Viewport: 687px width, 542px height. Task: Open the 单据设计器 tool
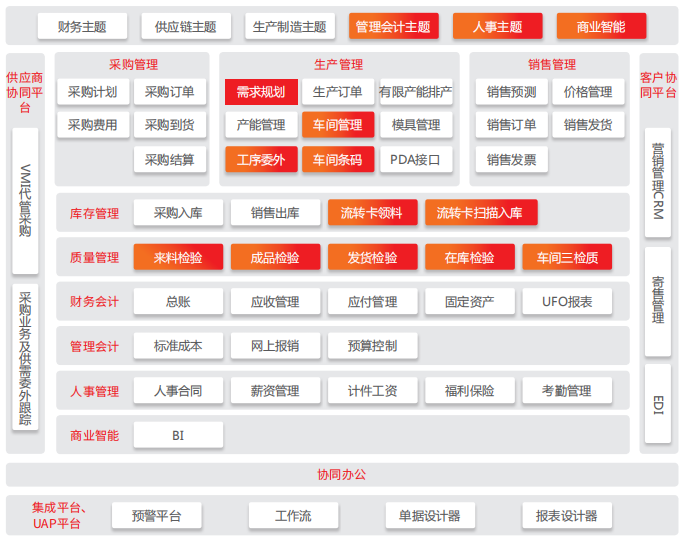(x=430, y=517)
